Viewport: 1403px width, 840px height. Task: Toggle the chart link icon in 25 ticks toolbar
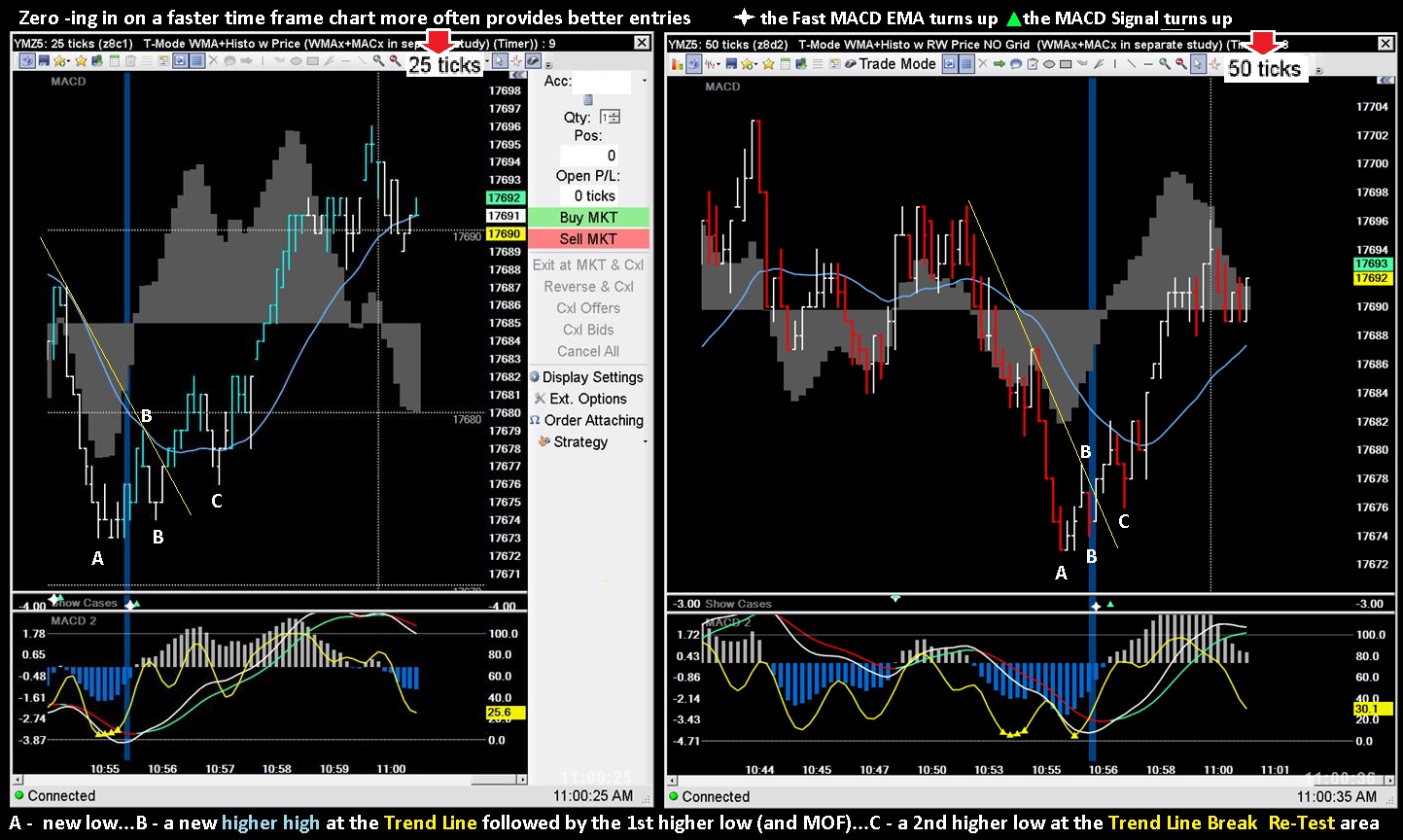[x=27, y=60]
